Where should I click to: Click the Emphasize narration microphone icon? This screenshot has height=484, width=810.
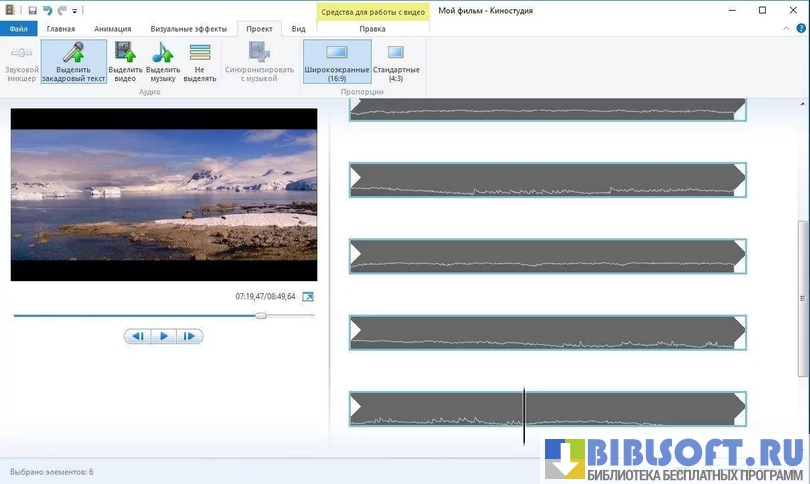(74, 54)
